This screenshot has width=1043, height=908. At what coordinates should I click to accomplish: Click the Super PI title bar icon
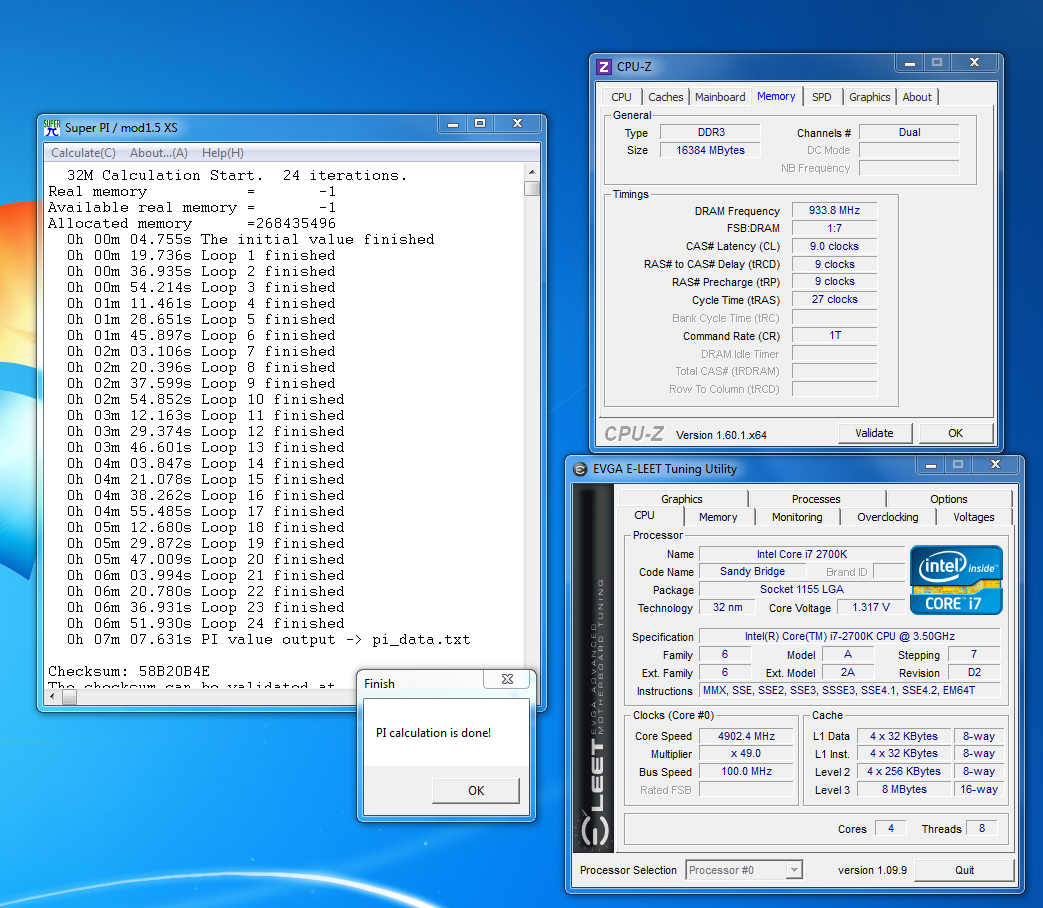tap(51, 128)
